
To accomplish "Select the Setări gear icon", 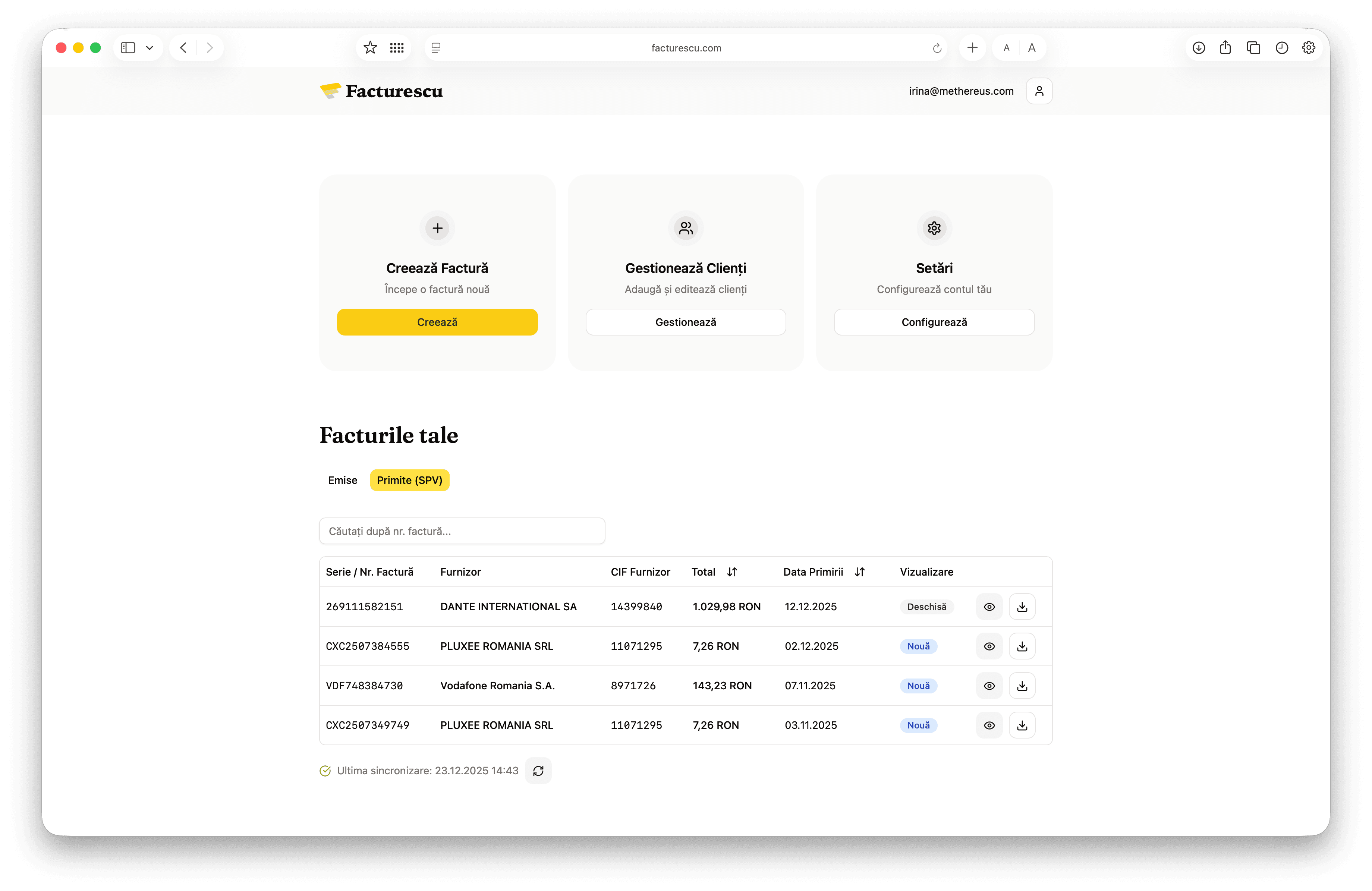I will (x=934, y=228).
